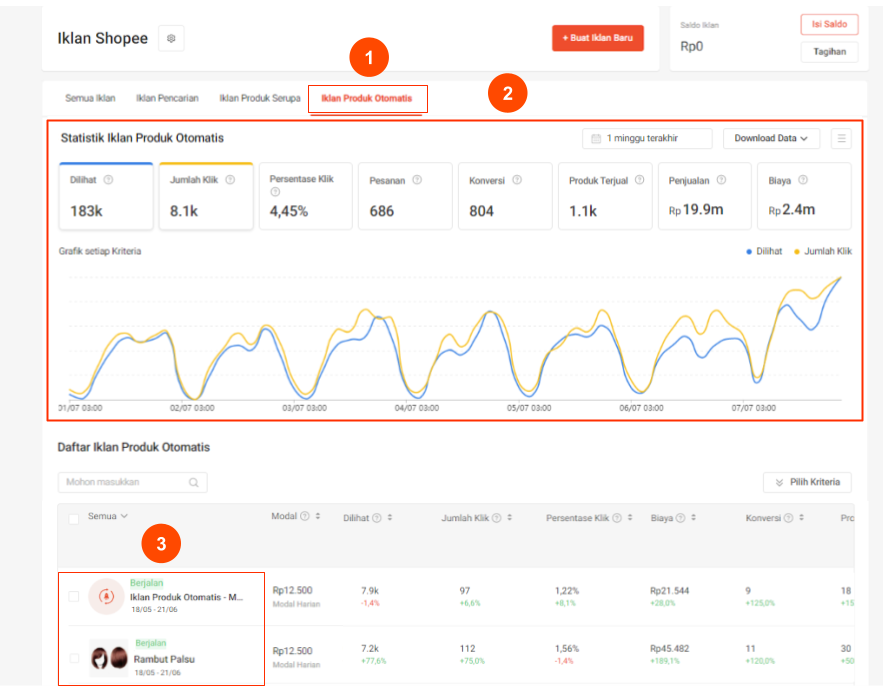Toggle the Dilihat metric card in the statistics
Screen dimensions: 883x691
106,196
